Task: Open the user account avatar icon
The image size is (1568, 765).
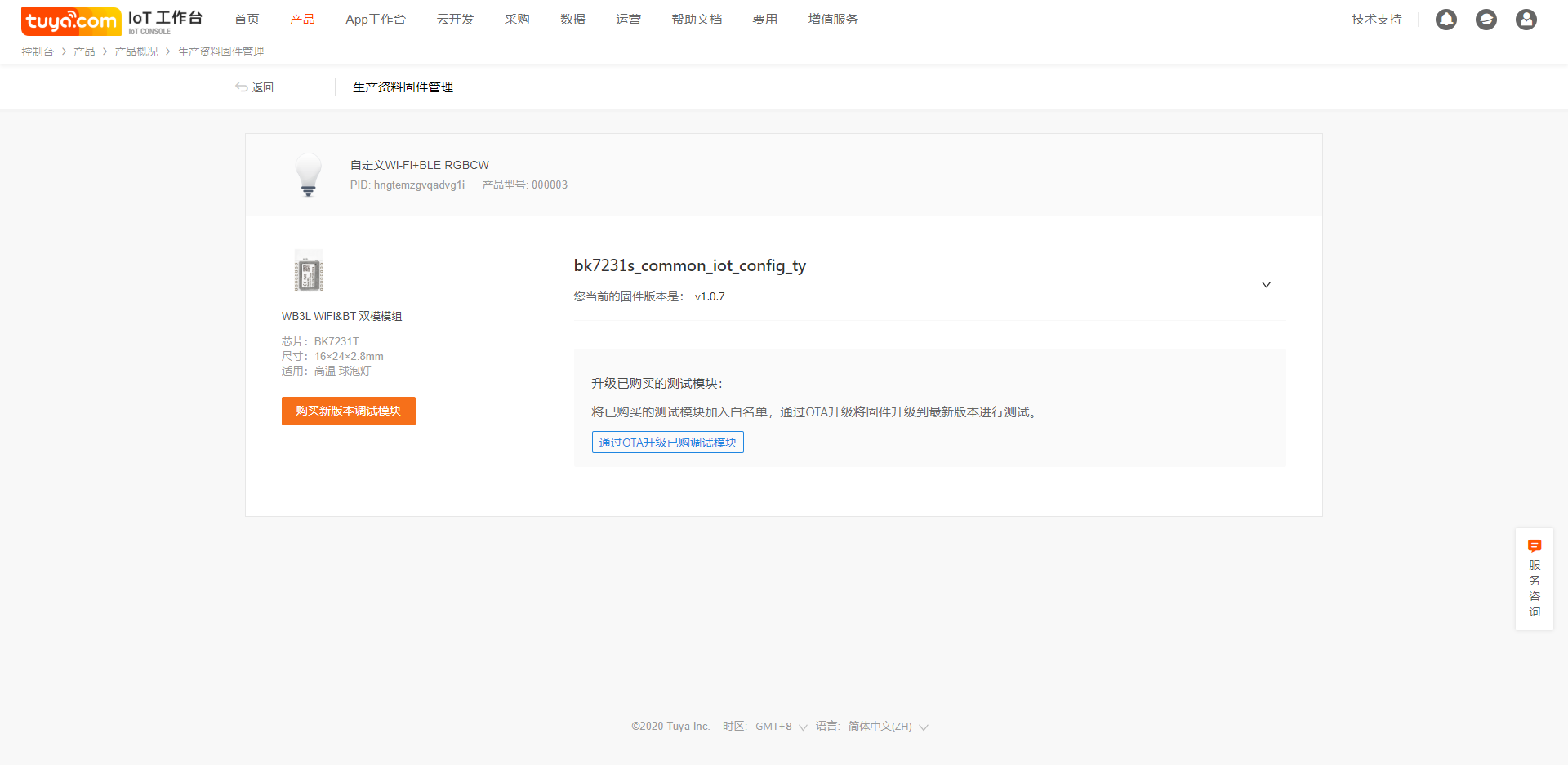Action: point(1526,20)
